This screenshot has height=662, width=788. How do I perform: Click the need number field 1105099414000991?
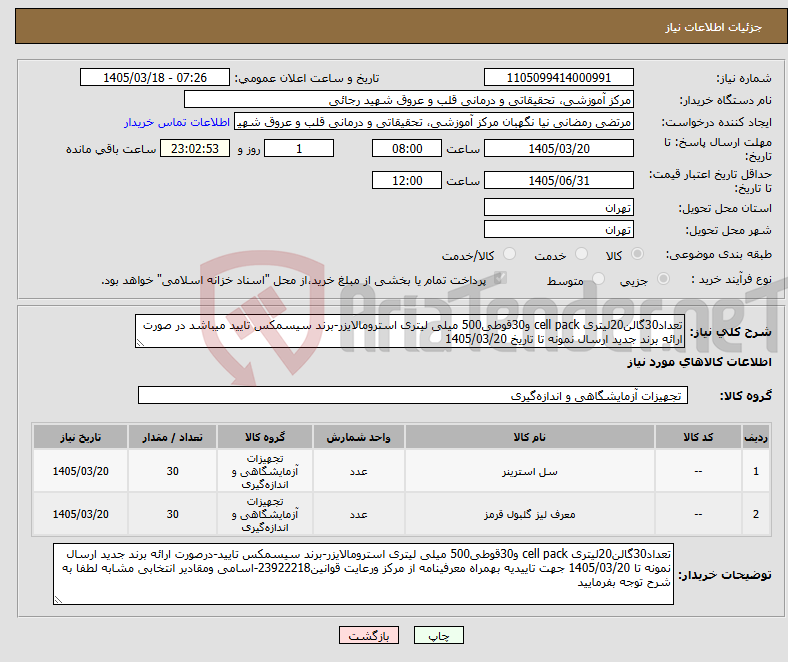[x=559, y=77]
